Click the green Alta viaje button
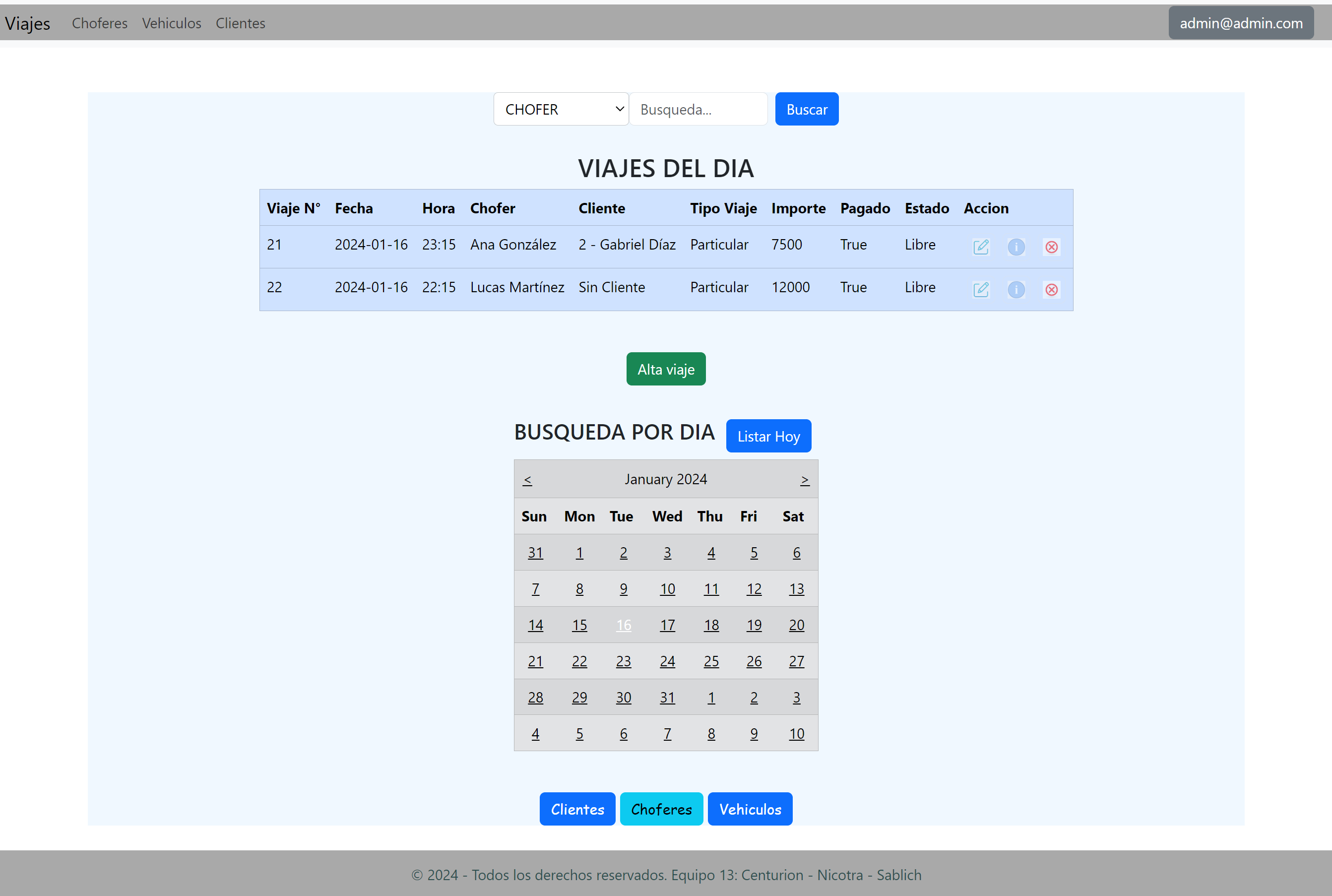 coord(666,369)
